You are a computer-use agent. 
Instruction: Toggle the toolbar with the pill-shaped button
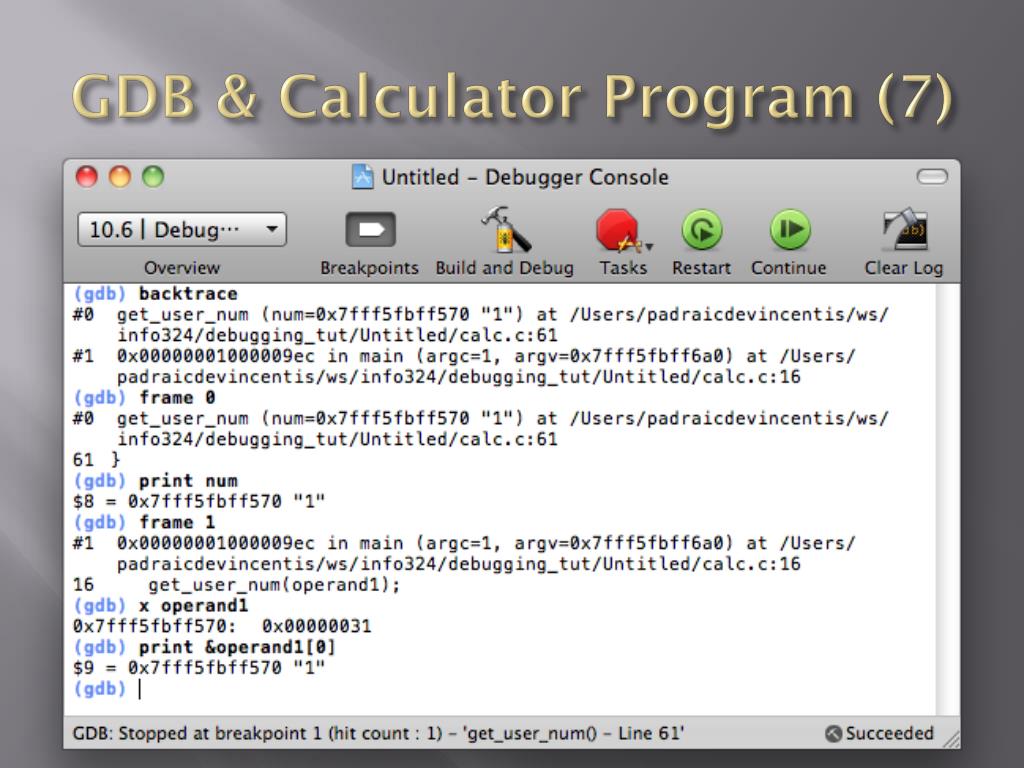point(931,176)
